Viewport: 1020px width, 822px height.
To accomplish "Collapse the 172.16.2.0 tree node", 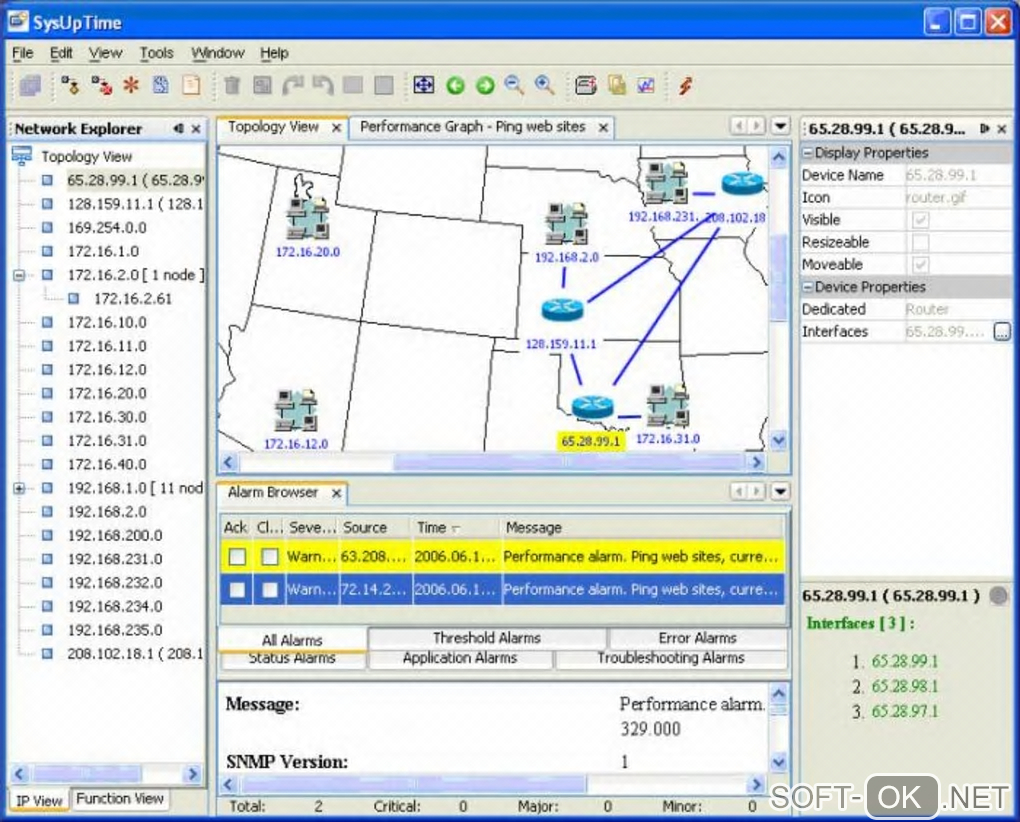I will tap(20, 275).
